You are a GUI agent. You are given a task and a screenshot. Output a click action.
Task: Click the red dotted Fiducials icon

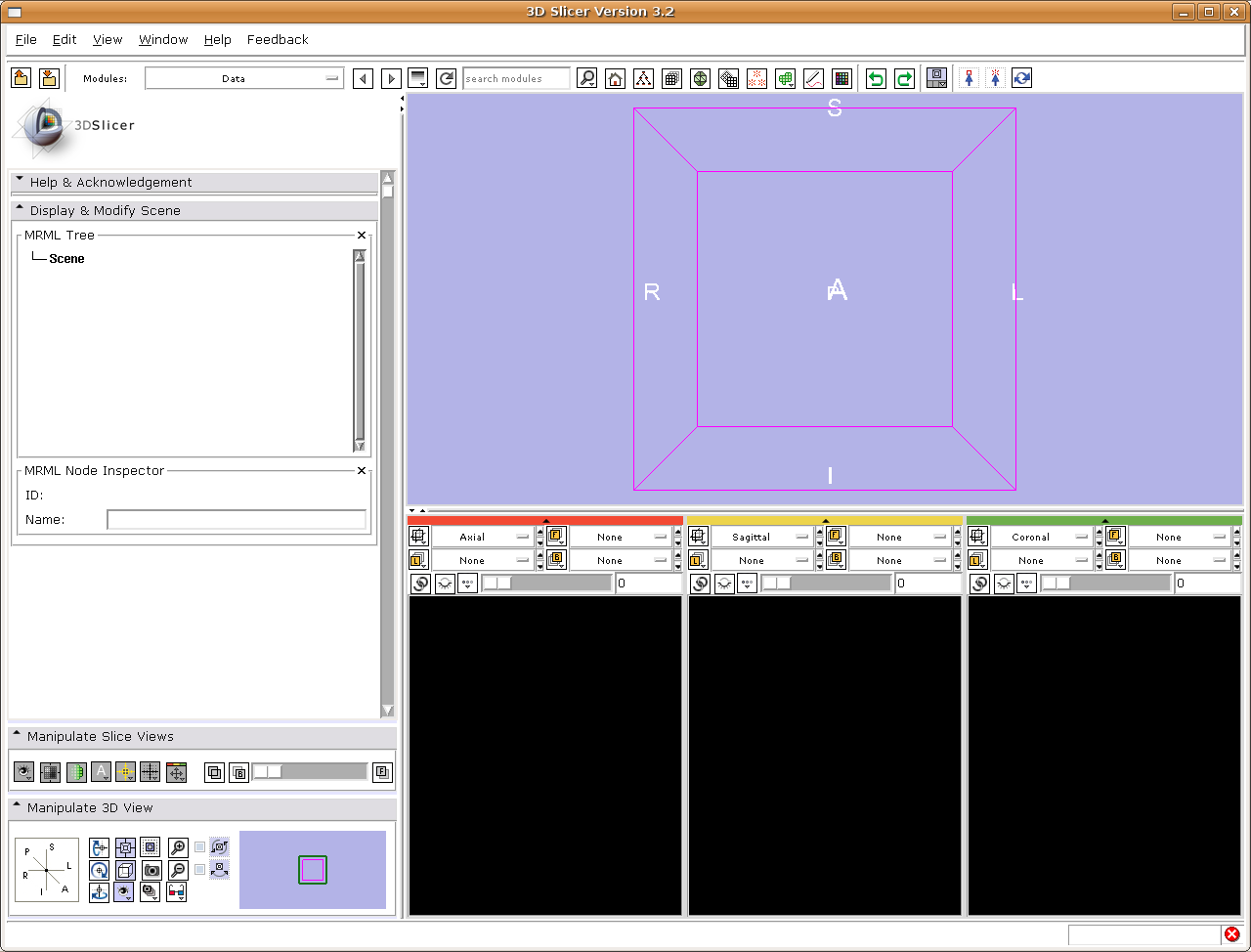click(x=756, y=78)
